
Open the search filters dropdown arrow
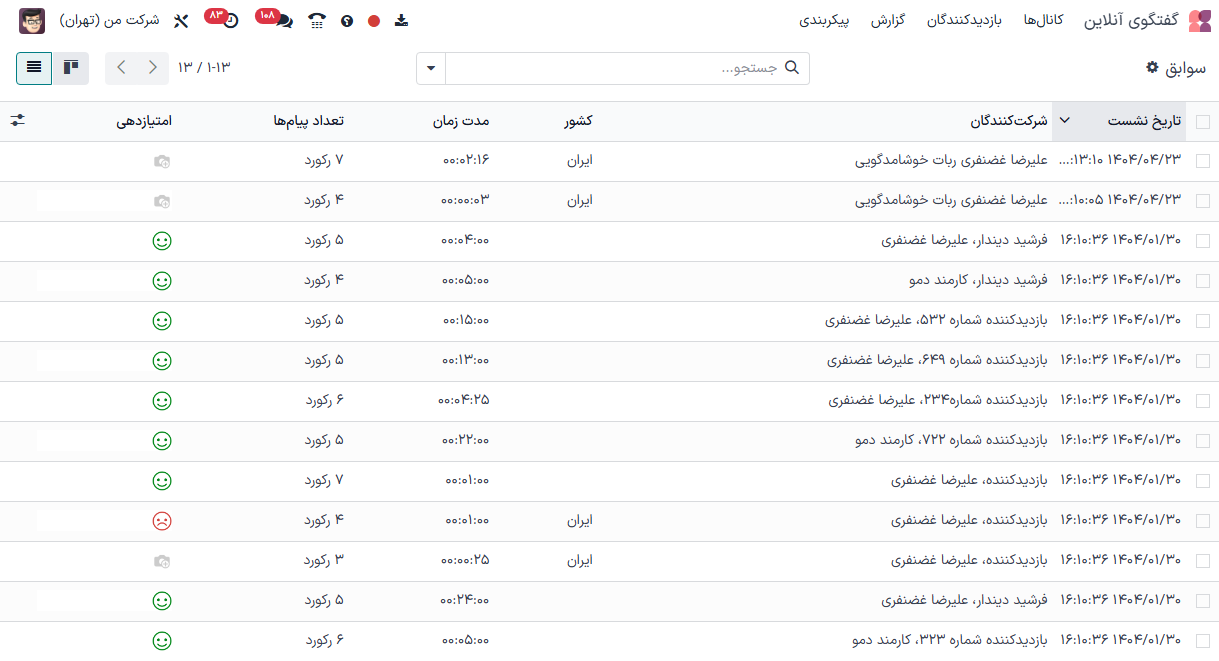tap(430, 68)
